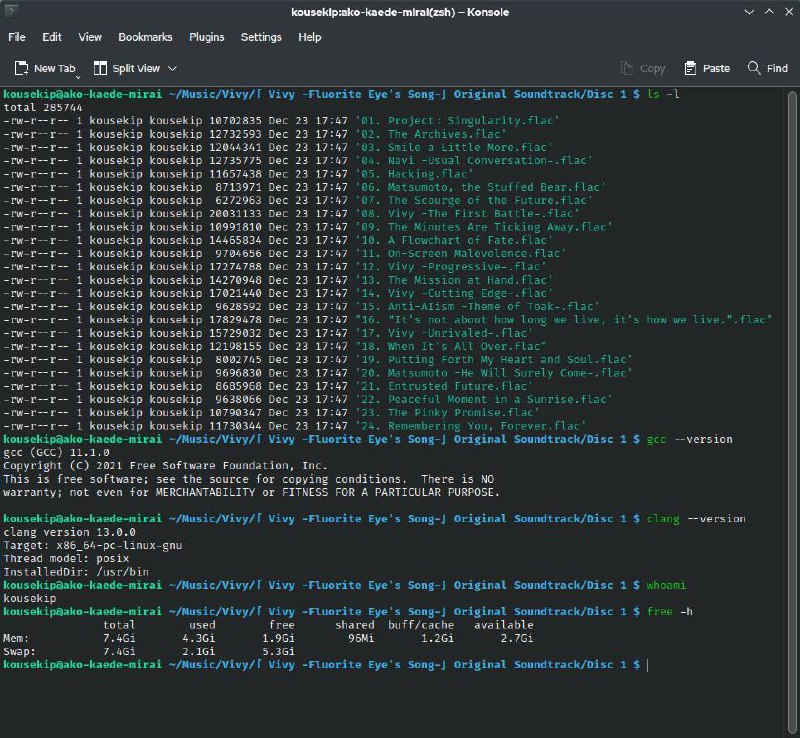Click 'clang version 13.0.0' output line

click(x=69, y=532)
